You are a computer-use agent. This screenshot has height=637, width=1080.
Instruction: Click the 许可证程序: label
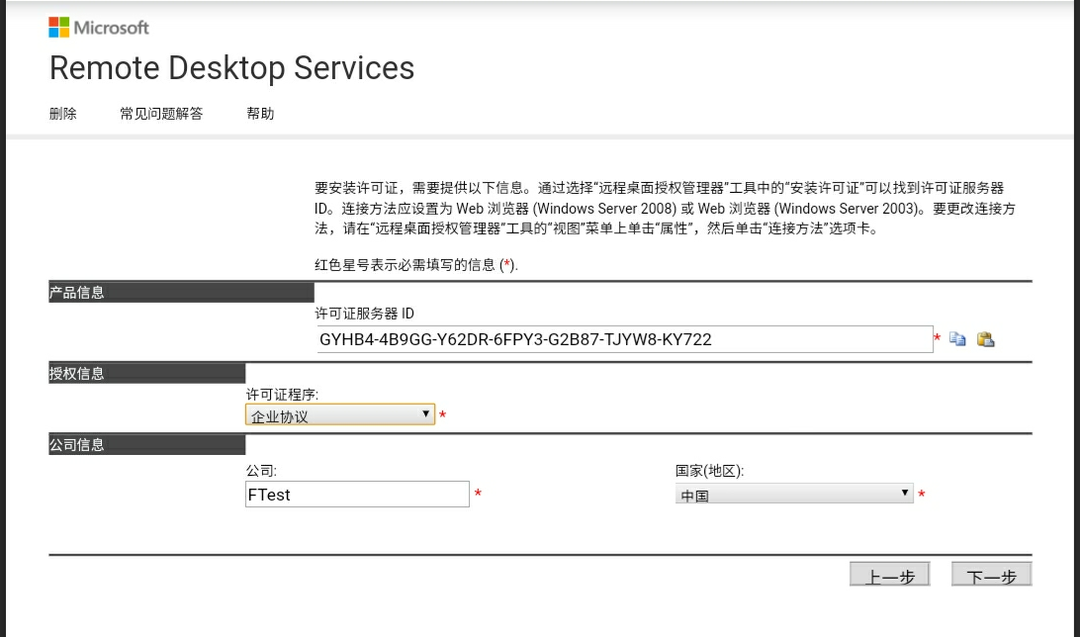(282, 395)
